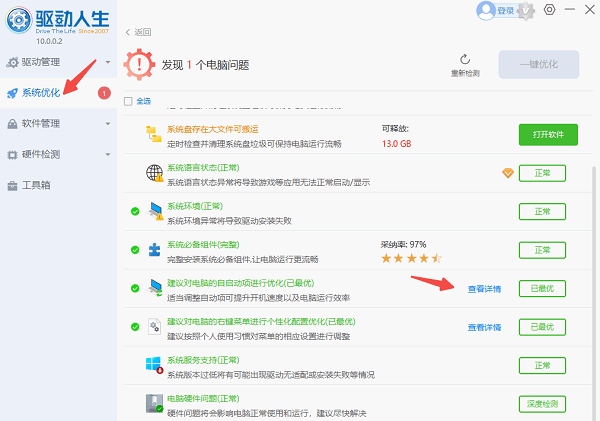Image resolution: width=600 pixels, height=421 pixels.
Task: Click the puzzle piece icon for 系统必备组件
Action: (154, 250)
